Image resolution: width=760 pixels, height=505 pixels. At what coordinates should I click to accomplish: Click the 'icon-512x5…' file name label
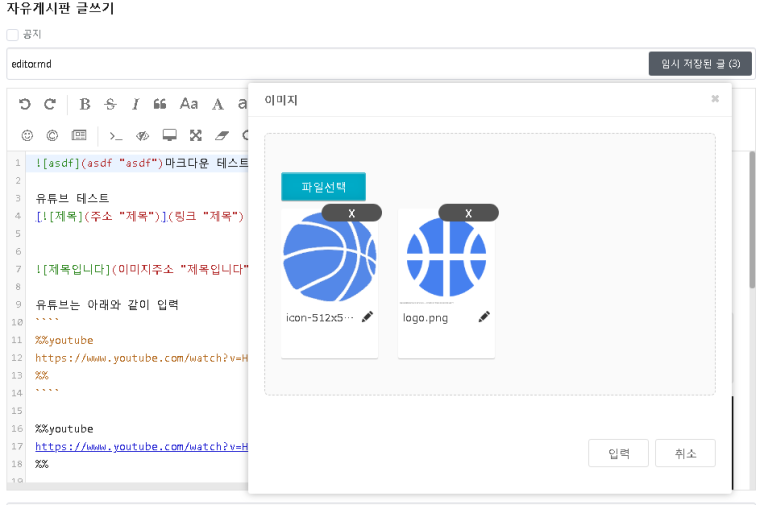click(x=319, y=317)
